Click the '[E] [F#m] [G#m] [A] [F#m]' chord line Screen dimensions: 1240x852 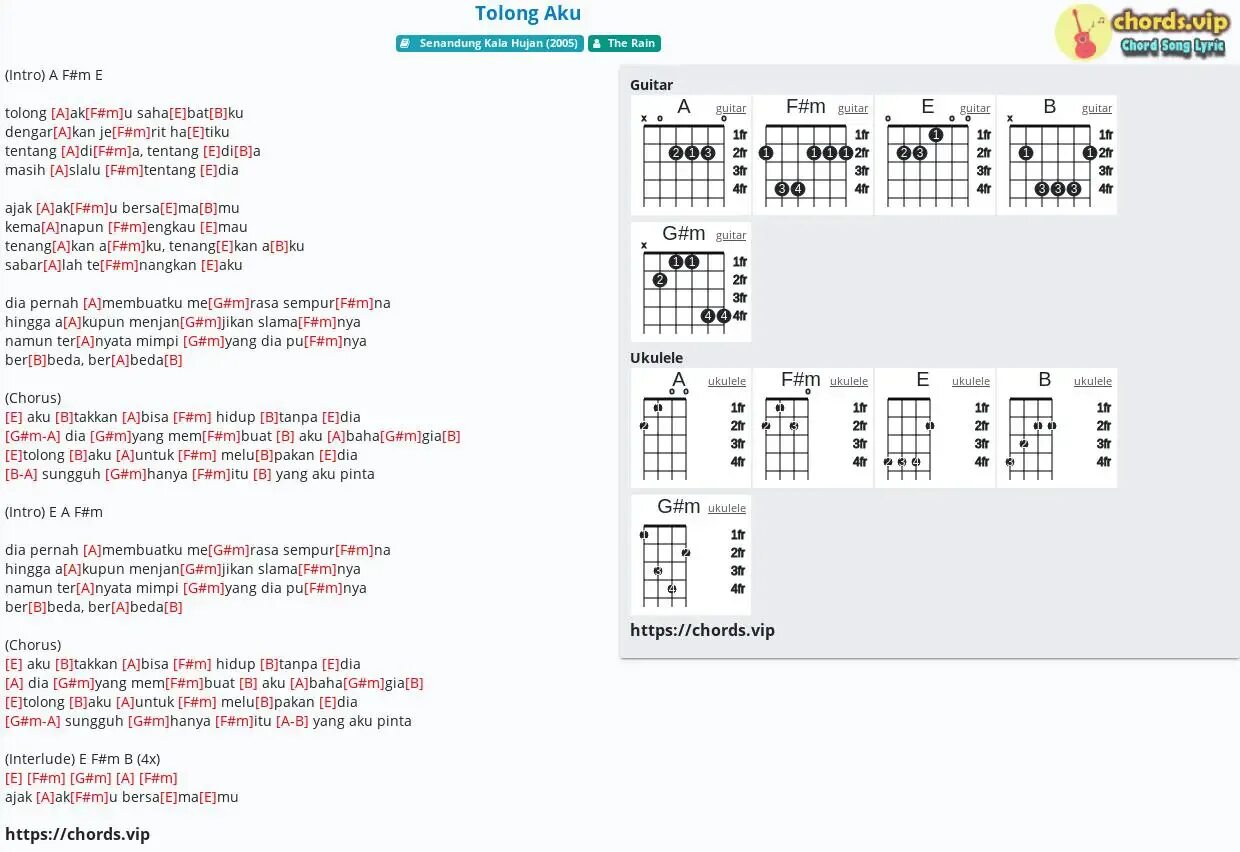point(91,778)
